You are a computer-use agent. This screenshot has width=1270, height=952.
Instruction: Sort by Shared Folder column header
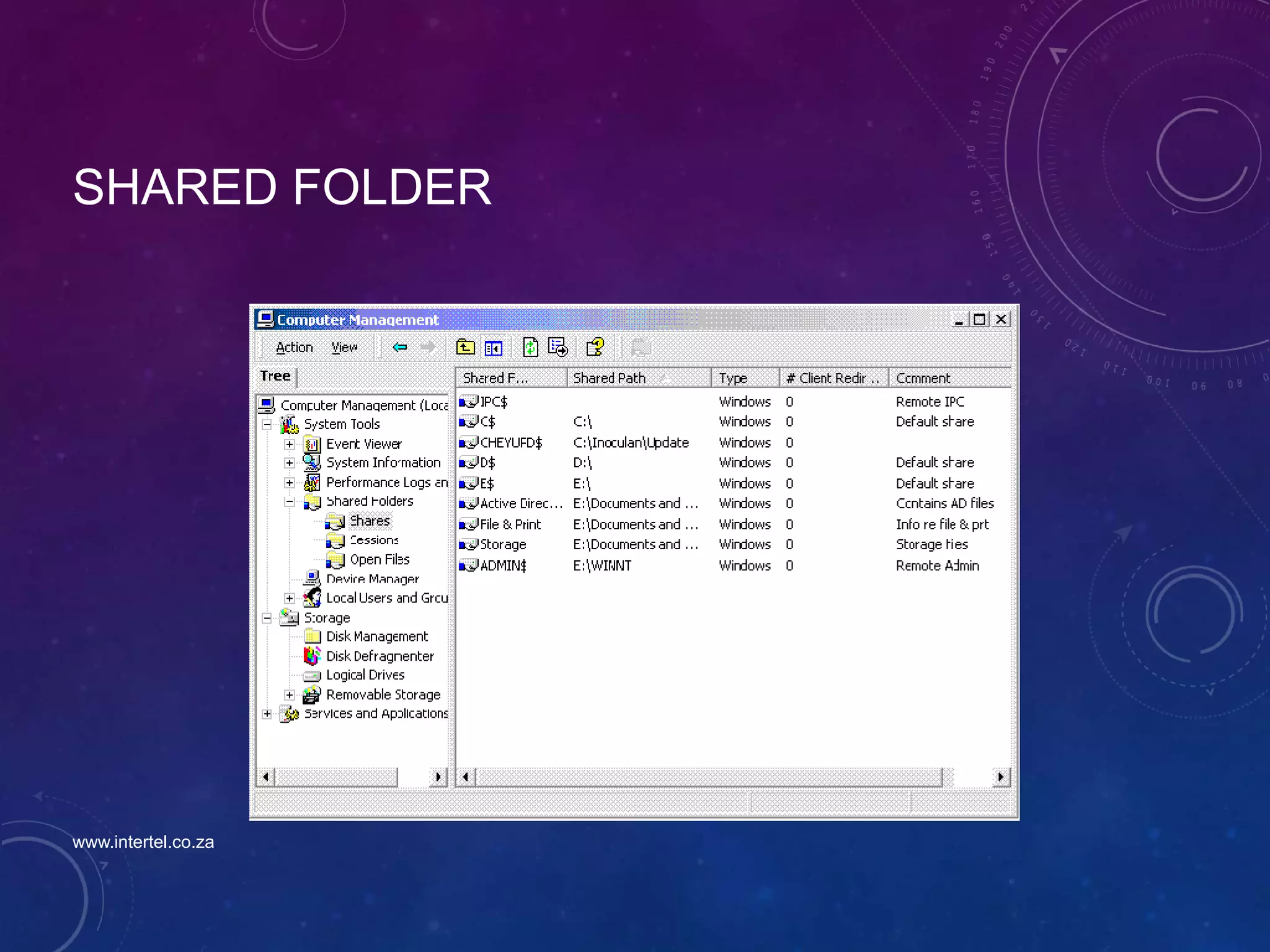click(512, 378)
